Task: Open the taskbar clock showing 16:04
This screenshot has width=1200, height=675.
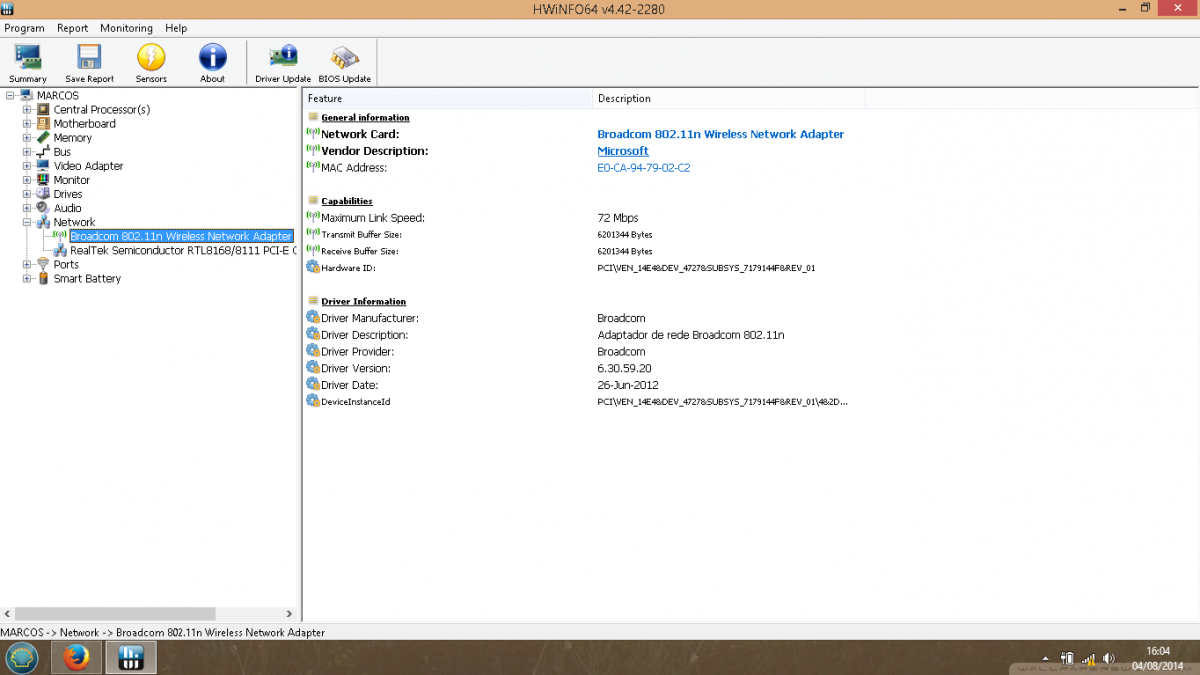Action: tap(1159, 658)
